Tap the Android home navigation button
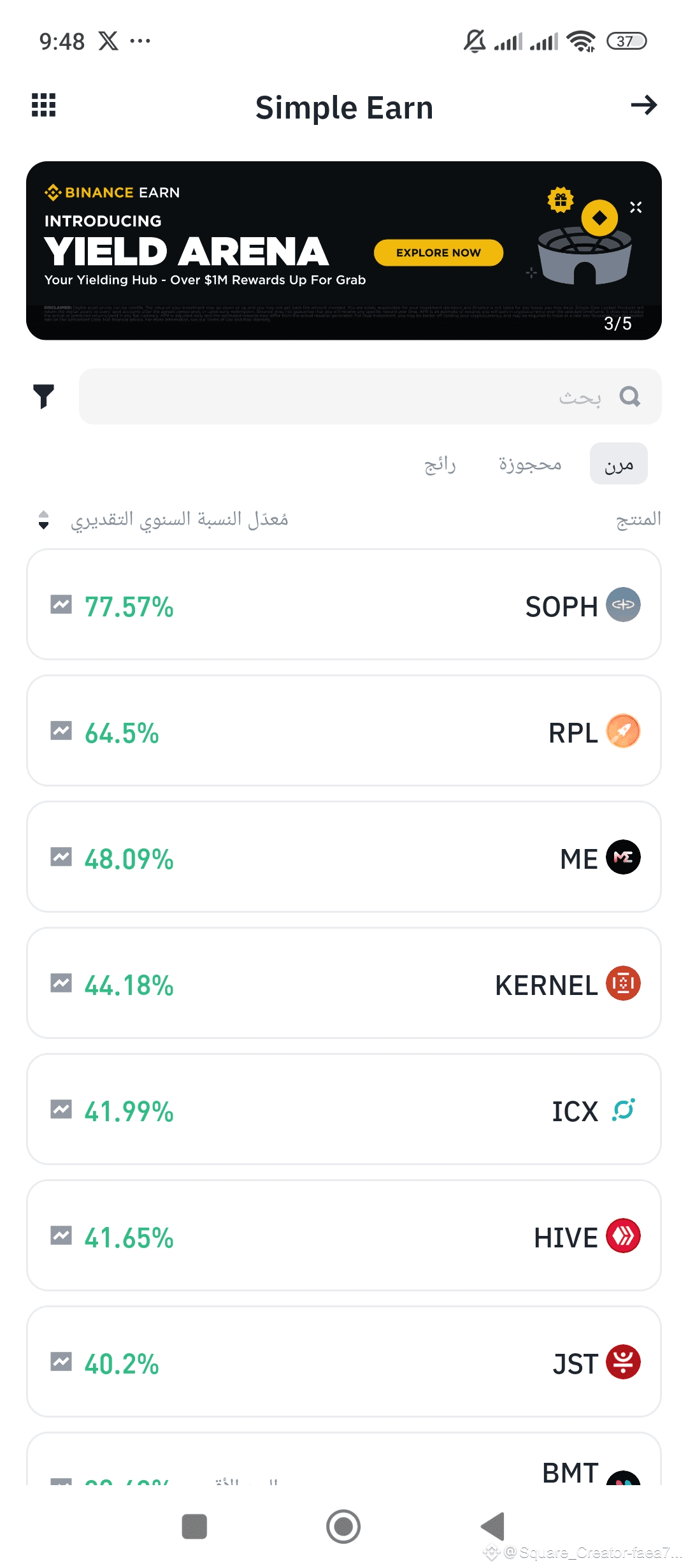This screenshot has height=1568, width=688. [x=343, y=1527]
